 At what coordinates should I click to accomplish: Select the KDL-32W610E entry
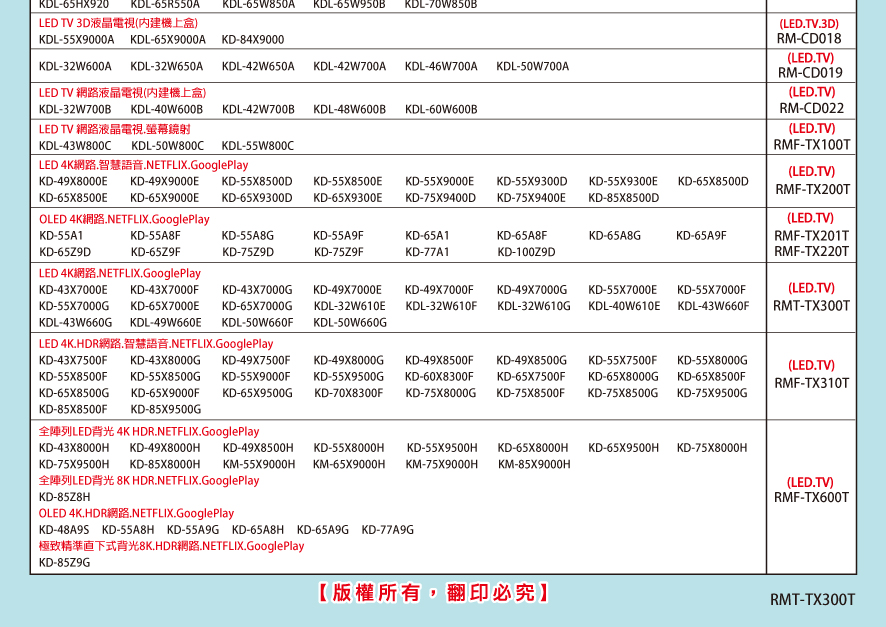point(350,306)
